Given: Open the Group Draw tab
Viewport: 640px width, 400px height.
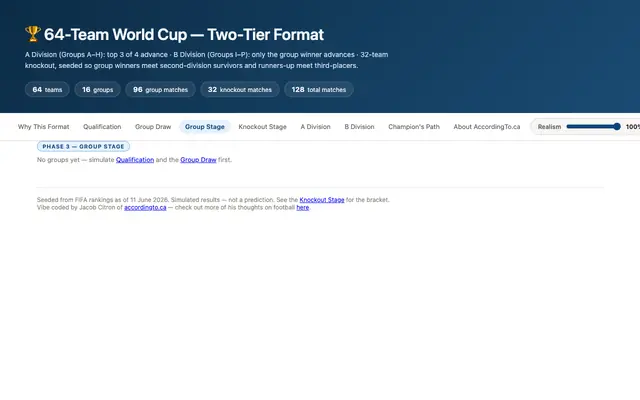Looking at the screenshot, I should 153,127.
